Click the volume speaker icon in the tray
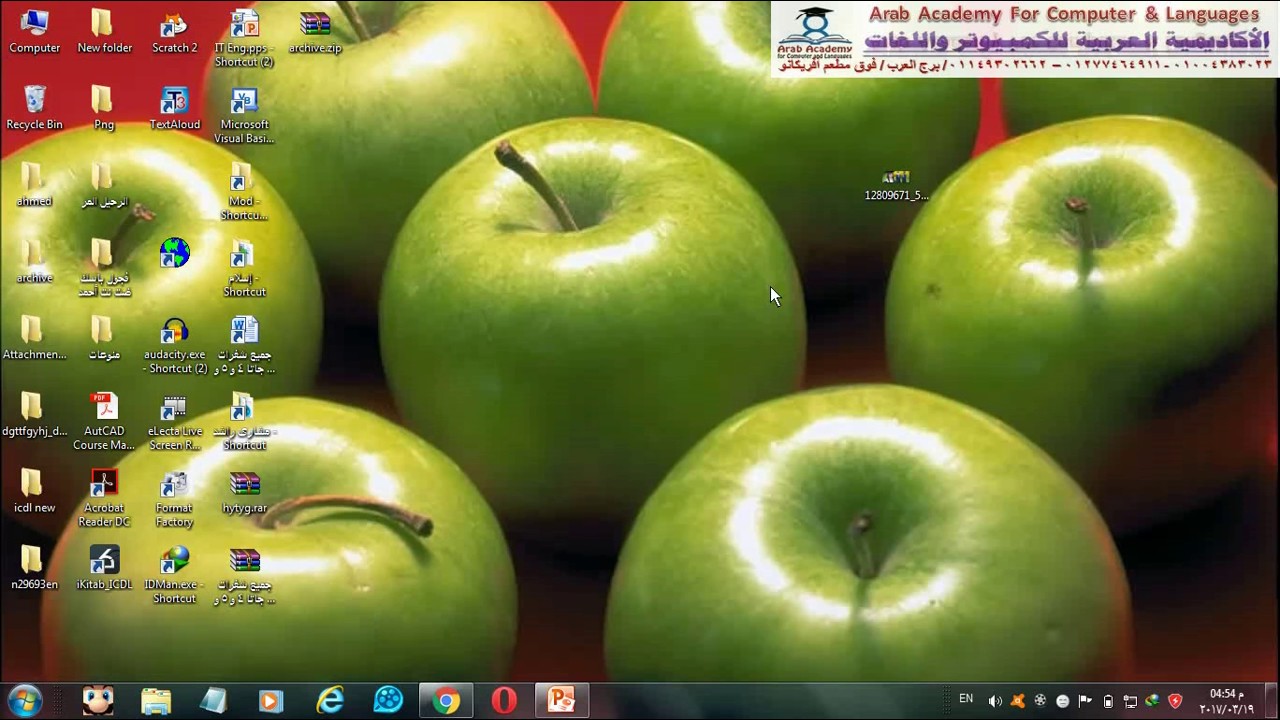Viewport: 1280px width, 720px height. coord(995,701)
